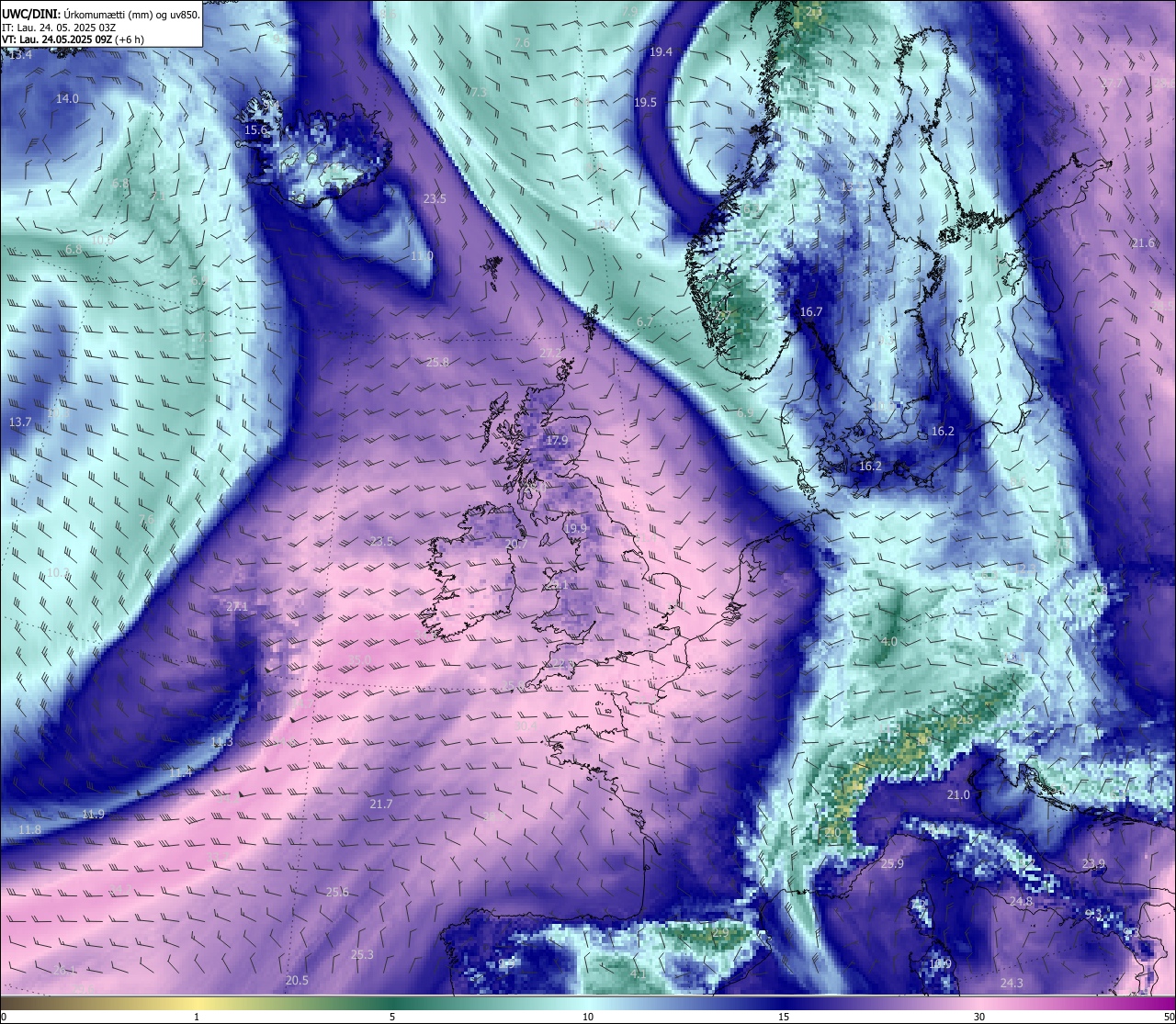Image resolution: width=1176 pixels, height=1024 pixels.
Task: Click the "VT: Lau. 24.05.2025 09Z (+6 h)" line
Action: click(x=73, y=39)
